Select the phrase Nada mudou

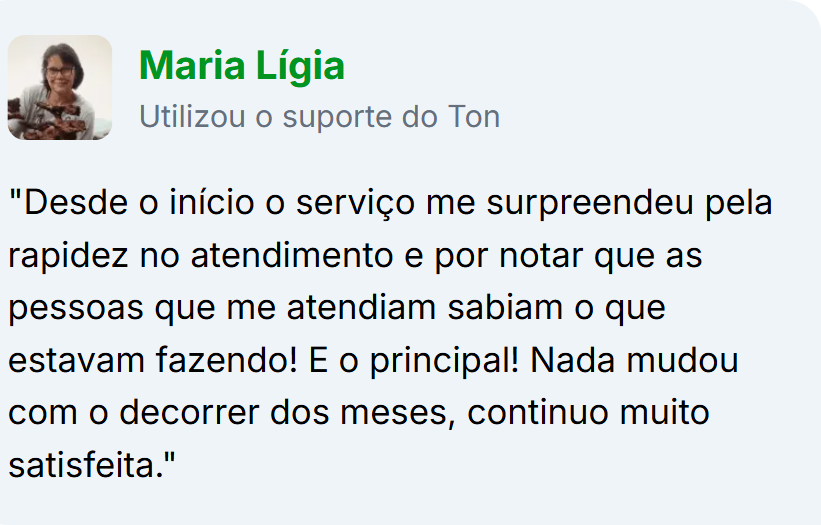click(634, 360)
